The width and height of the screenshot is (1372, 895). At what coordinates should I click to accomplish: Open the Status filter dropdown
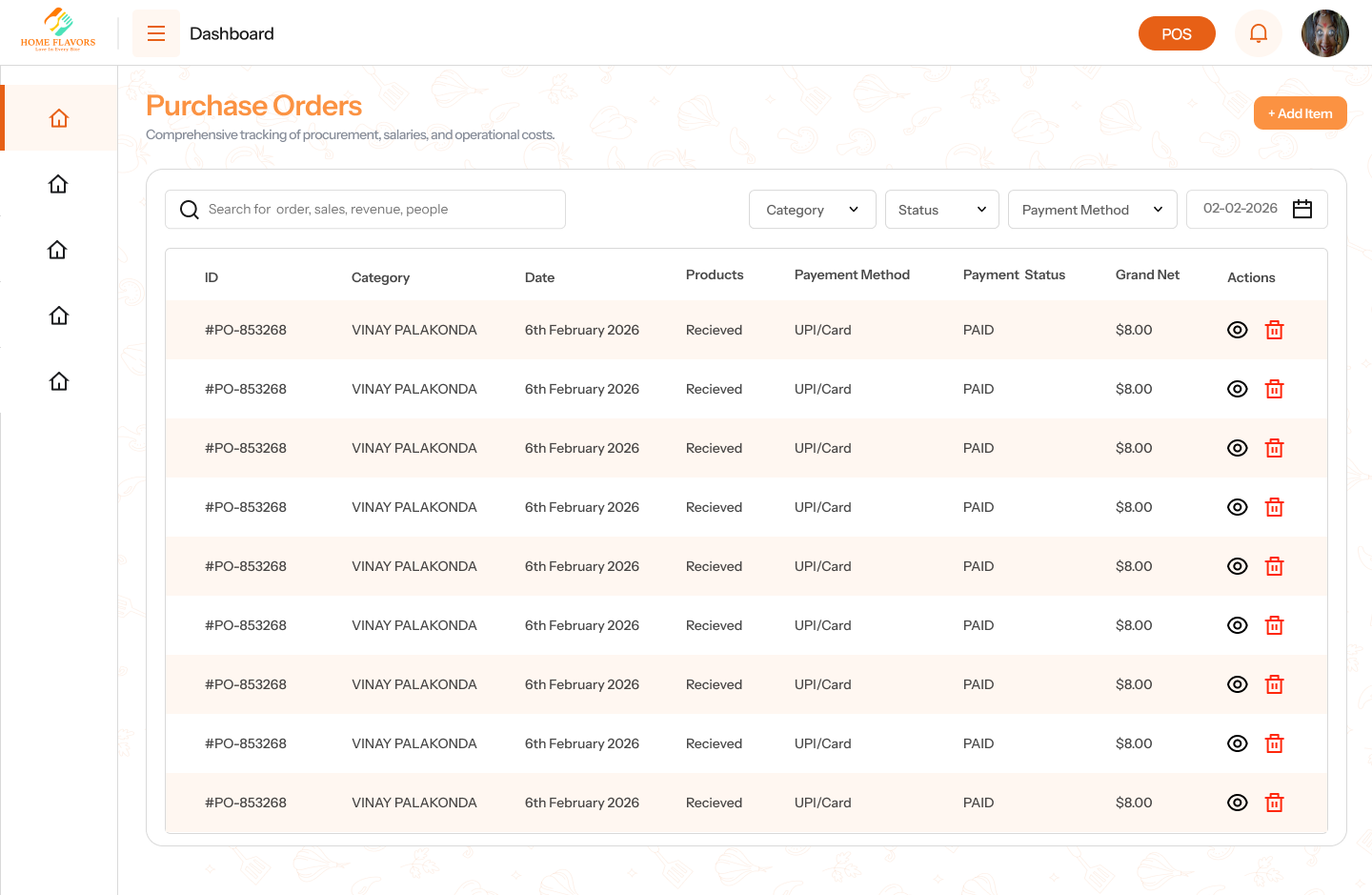coord(941,210)
